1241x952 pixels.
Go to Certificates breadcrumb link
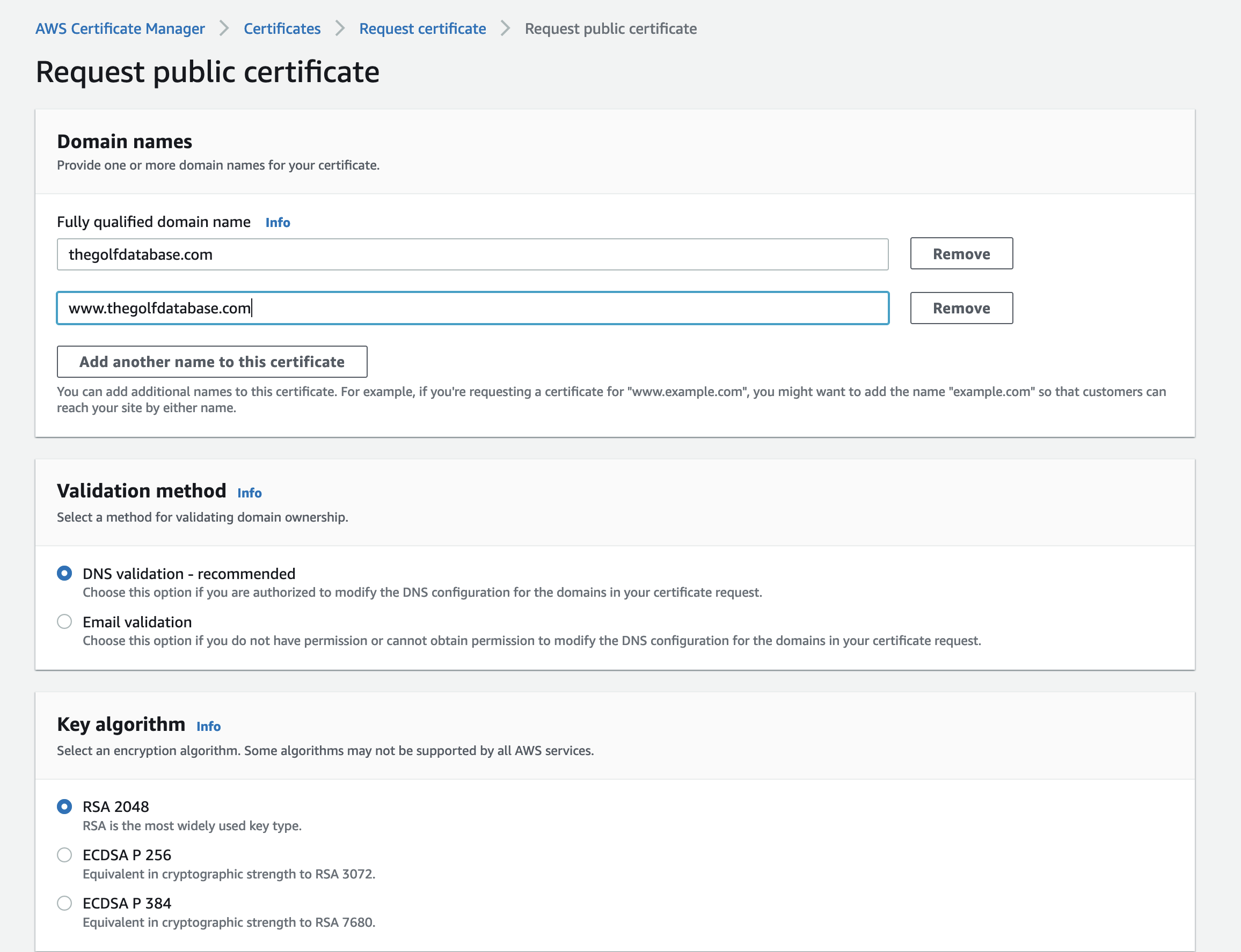pyautogui.click(x=282, y=28)
